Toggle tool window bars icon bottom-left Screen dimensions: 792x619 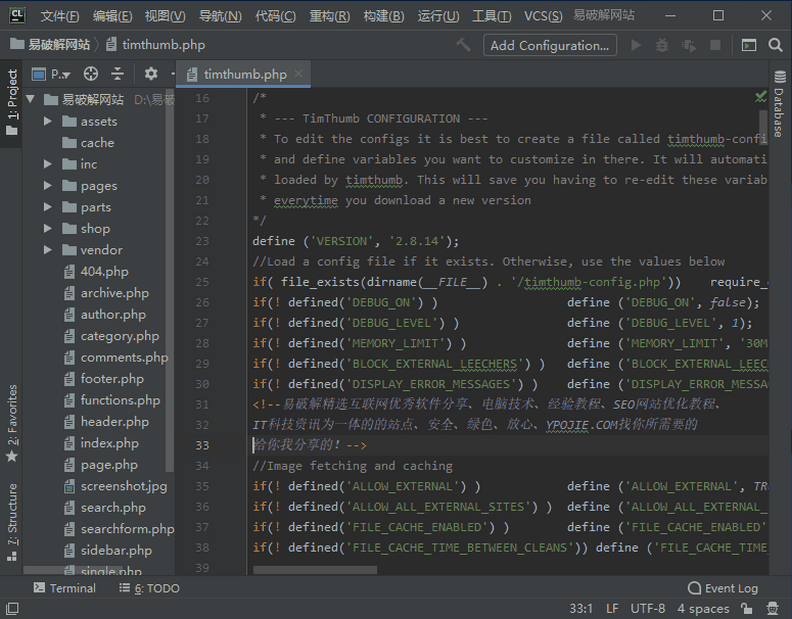point(12,608)
